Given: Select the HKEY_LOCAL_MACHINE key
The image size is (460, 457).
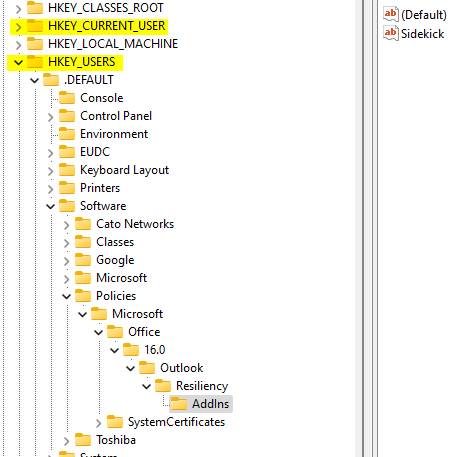Looking at the screenshot, I should (x=113, y=44).
